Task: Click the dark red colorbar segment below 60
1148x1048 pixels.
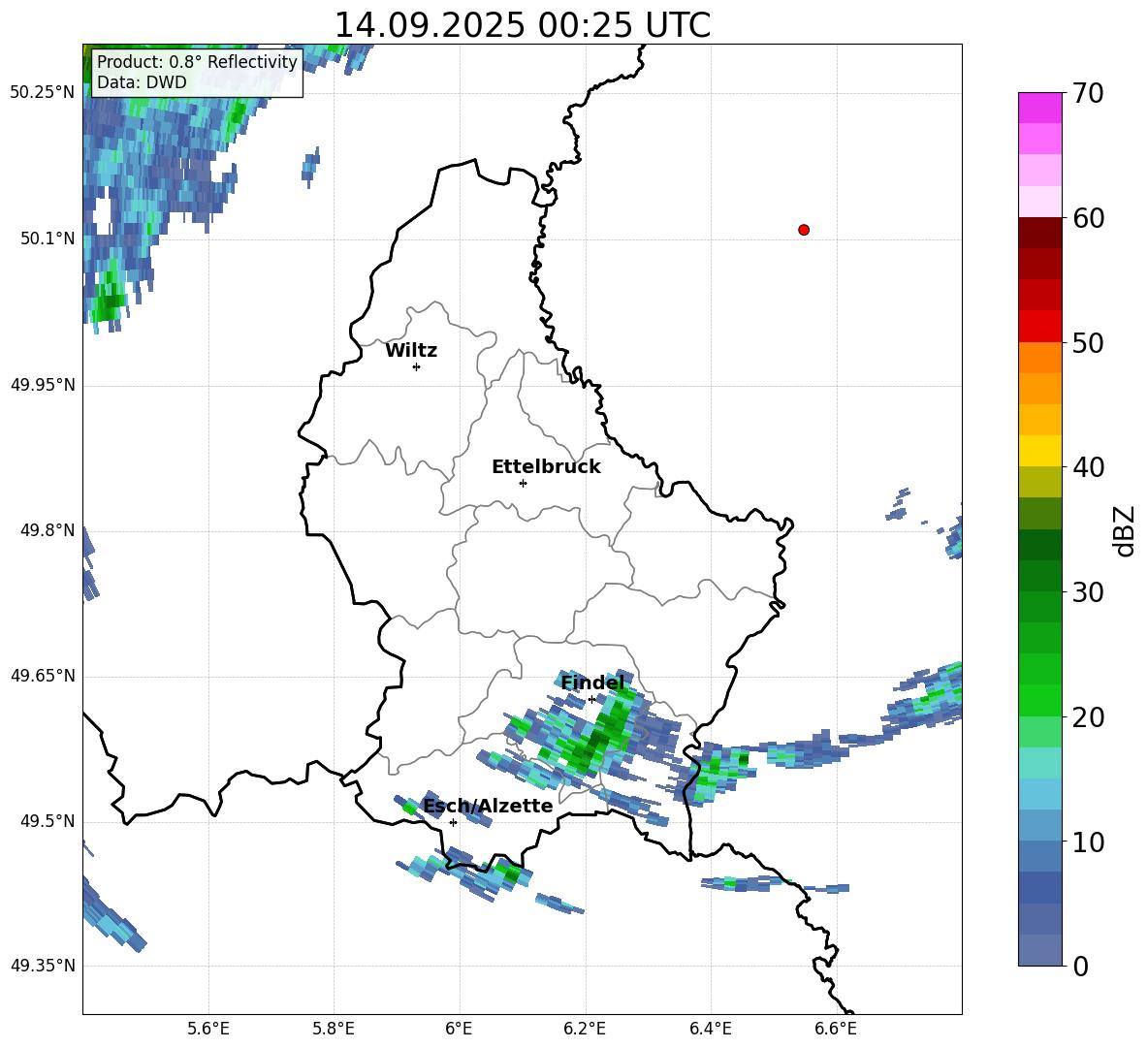Action: click(x=1039, y=233)
